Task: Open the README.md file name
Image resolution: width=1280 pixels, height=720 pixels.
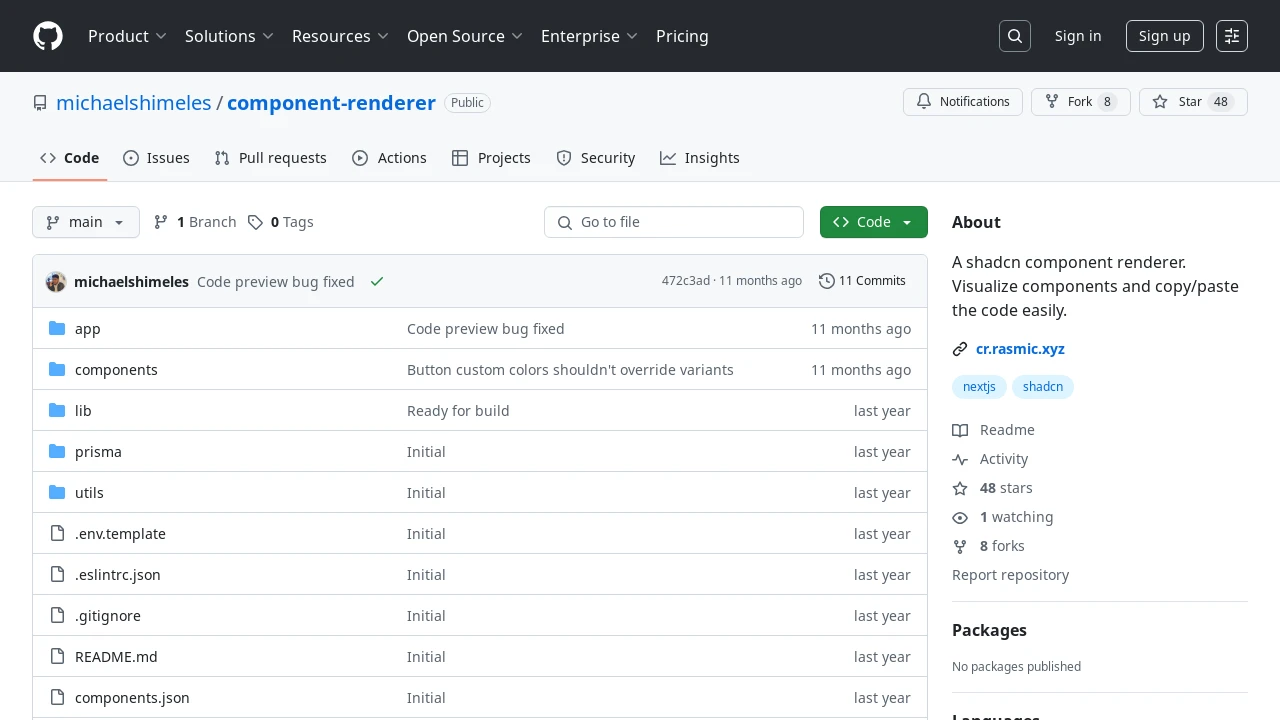Action: tap(116, 657)
